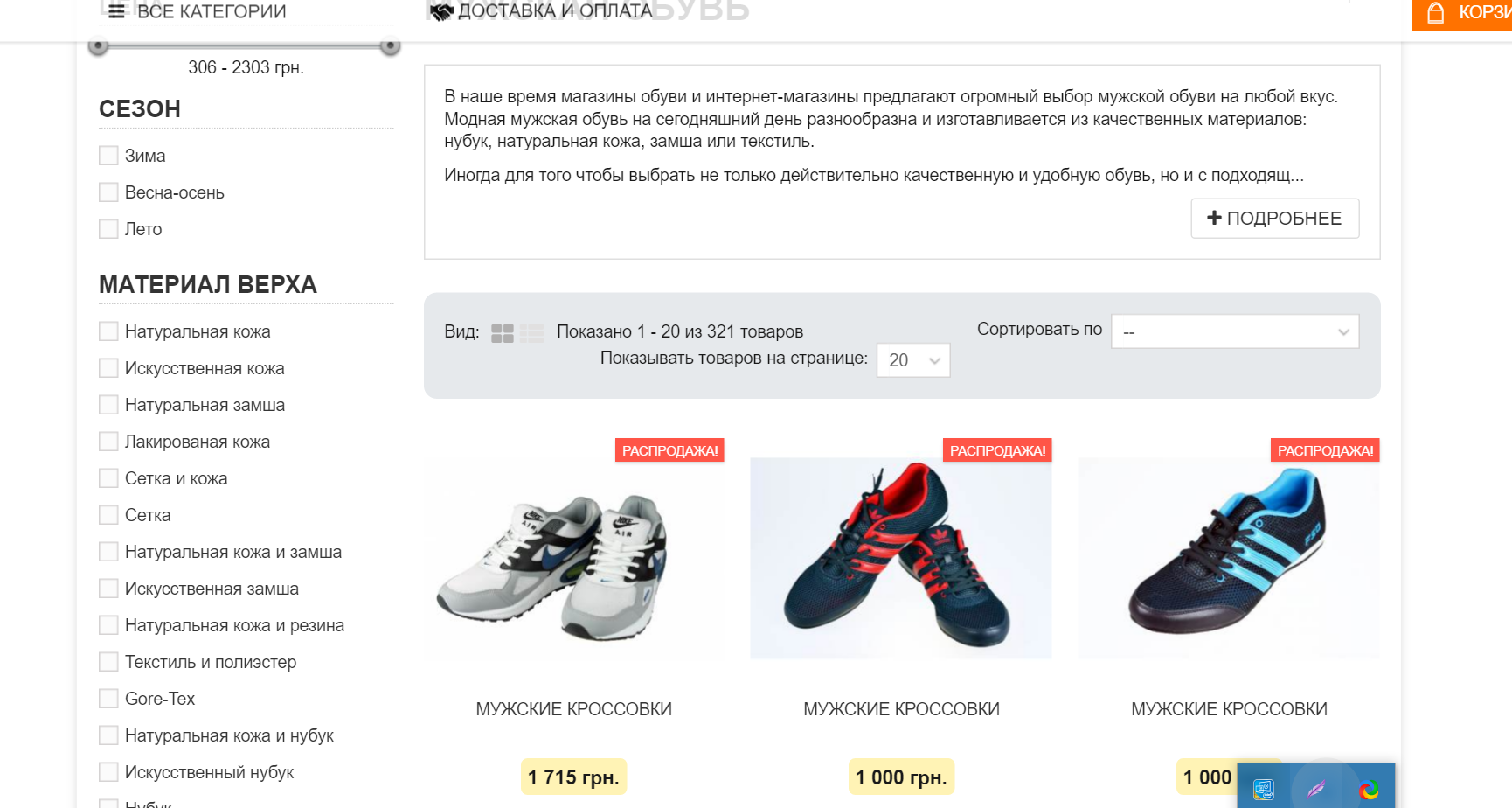Click the hamburger icon beside ВСЕ КАТЕГОРИИ

(116, 11)
